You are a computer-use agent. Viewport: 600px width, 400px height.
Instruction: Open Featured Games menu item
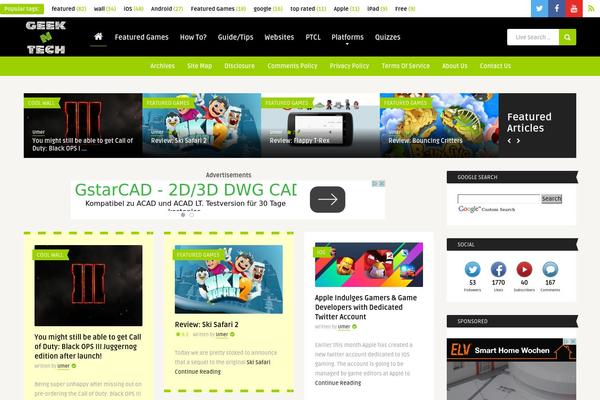pyautogui.click(x=142, y=37)
